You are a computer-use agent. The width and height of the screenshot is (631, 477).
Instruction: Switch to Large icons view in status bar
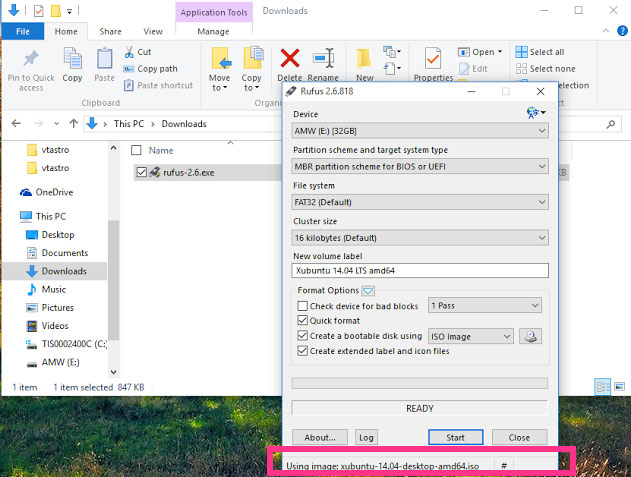[x=619, y=387]
